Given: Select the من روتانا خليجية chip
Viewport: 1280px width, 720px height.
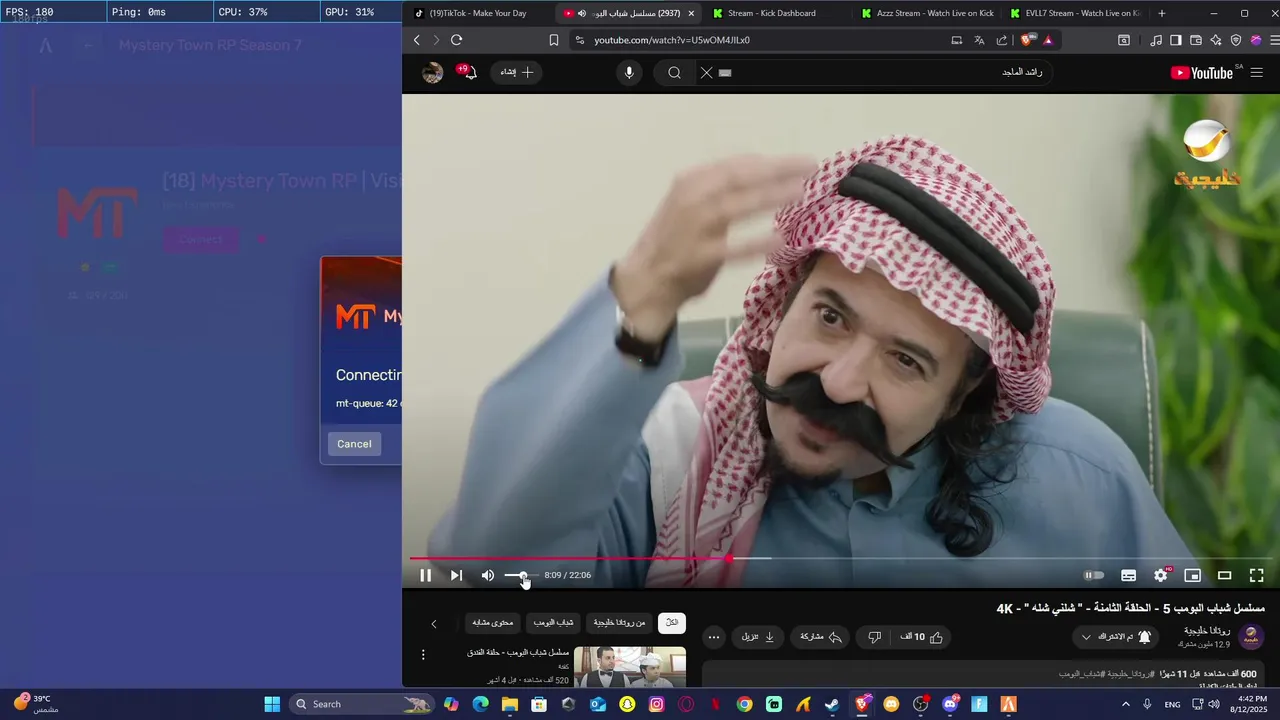Looking at the screenshot, I should click(620, 623).
